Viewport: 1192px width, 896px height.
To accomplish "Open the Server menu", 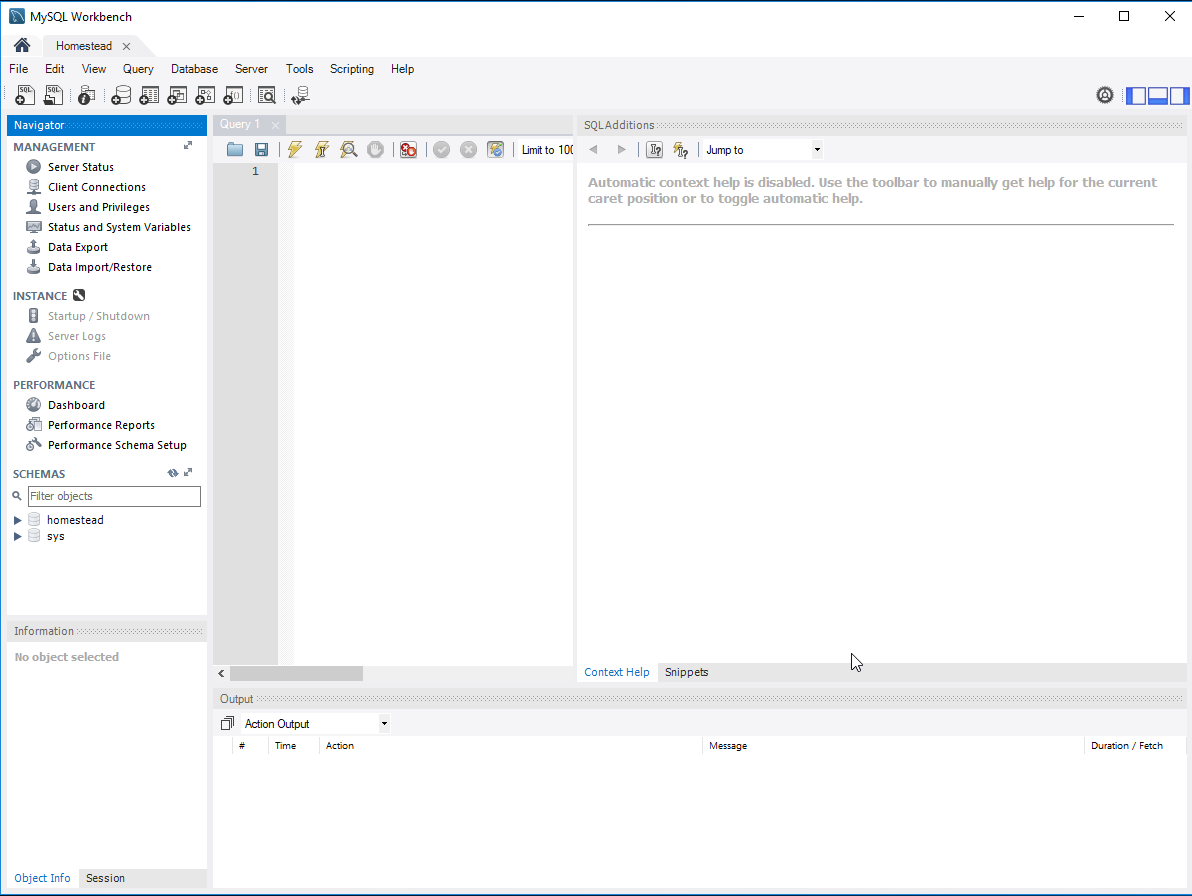I will (252, 68).
